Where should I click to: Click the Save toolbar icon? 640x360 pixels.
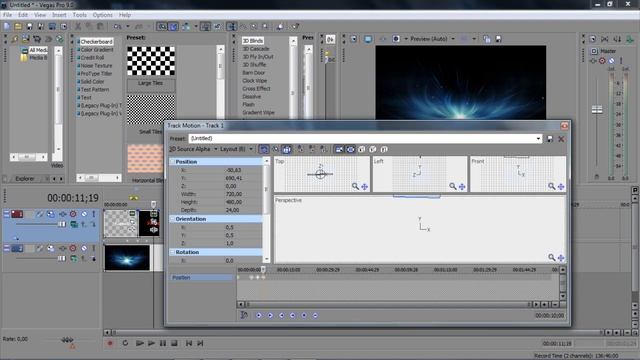(29, 27)
